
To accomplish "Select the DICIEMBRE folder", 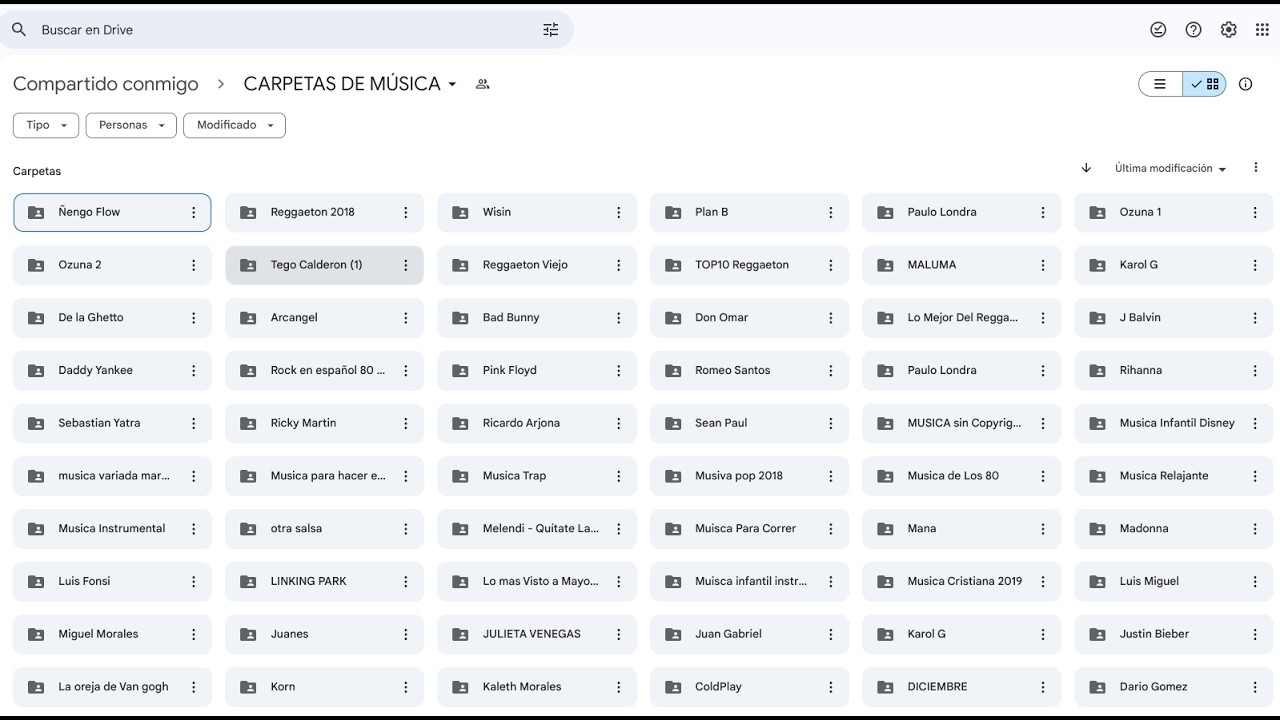I will (961, 687).
